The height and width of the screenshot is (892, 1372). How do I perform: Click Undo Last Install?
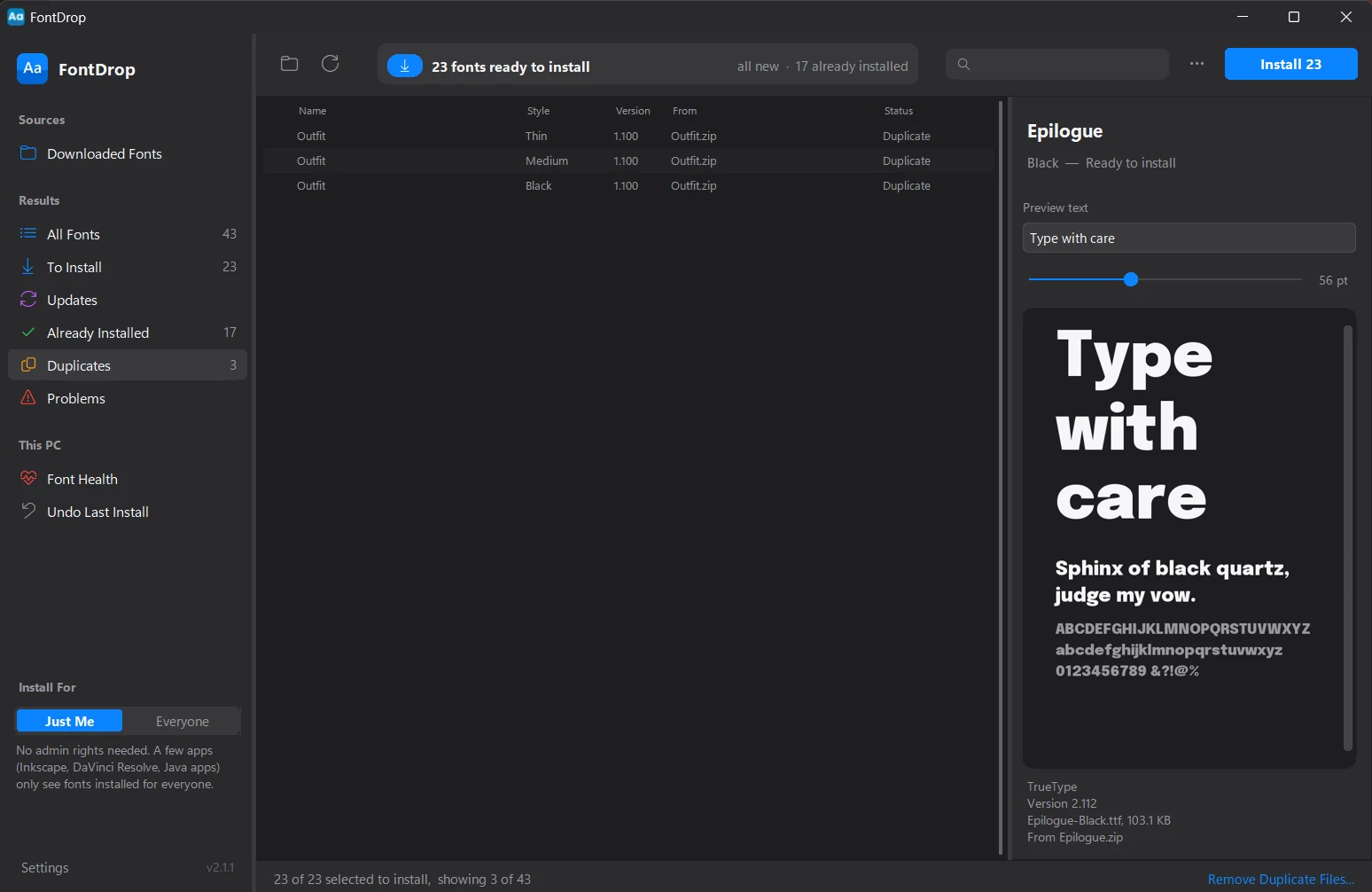tap(127, 512)
